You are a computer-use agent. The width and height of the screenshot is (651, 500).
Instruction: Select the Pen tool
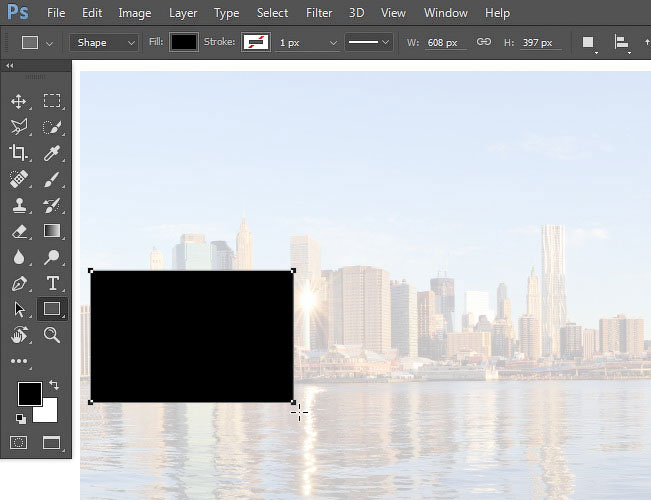19,284
